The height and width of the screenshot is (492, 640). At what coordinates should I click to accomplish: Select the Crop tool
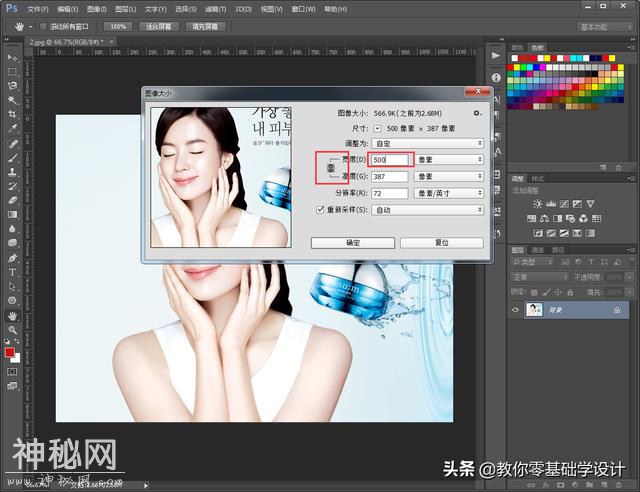click(x=12, y=114)
